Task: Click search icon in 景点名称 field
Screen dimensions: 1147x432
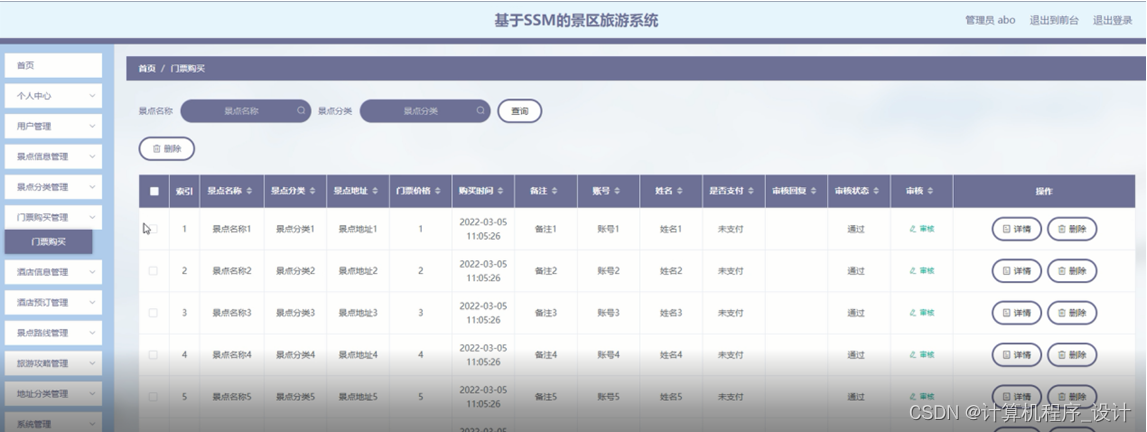Action: (x=301, y=111)
